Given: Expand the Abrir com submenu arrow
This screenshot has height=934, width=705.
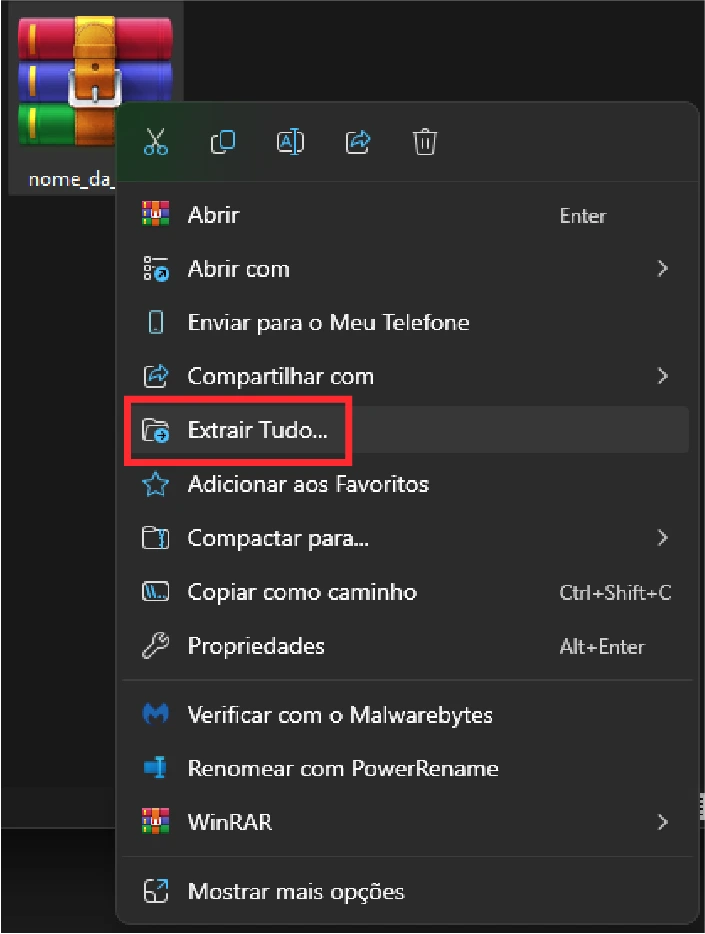Looking at the screenshot, I should point(662,268).
